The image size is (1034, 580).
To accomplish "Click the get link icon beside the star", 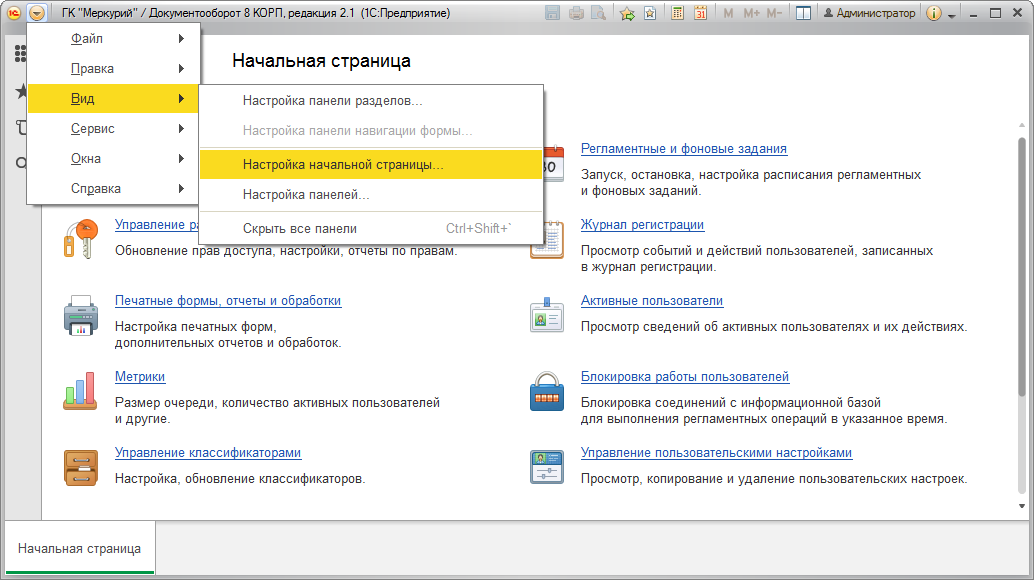I will coord(650,13).
